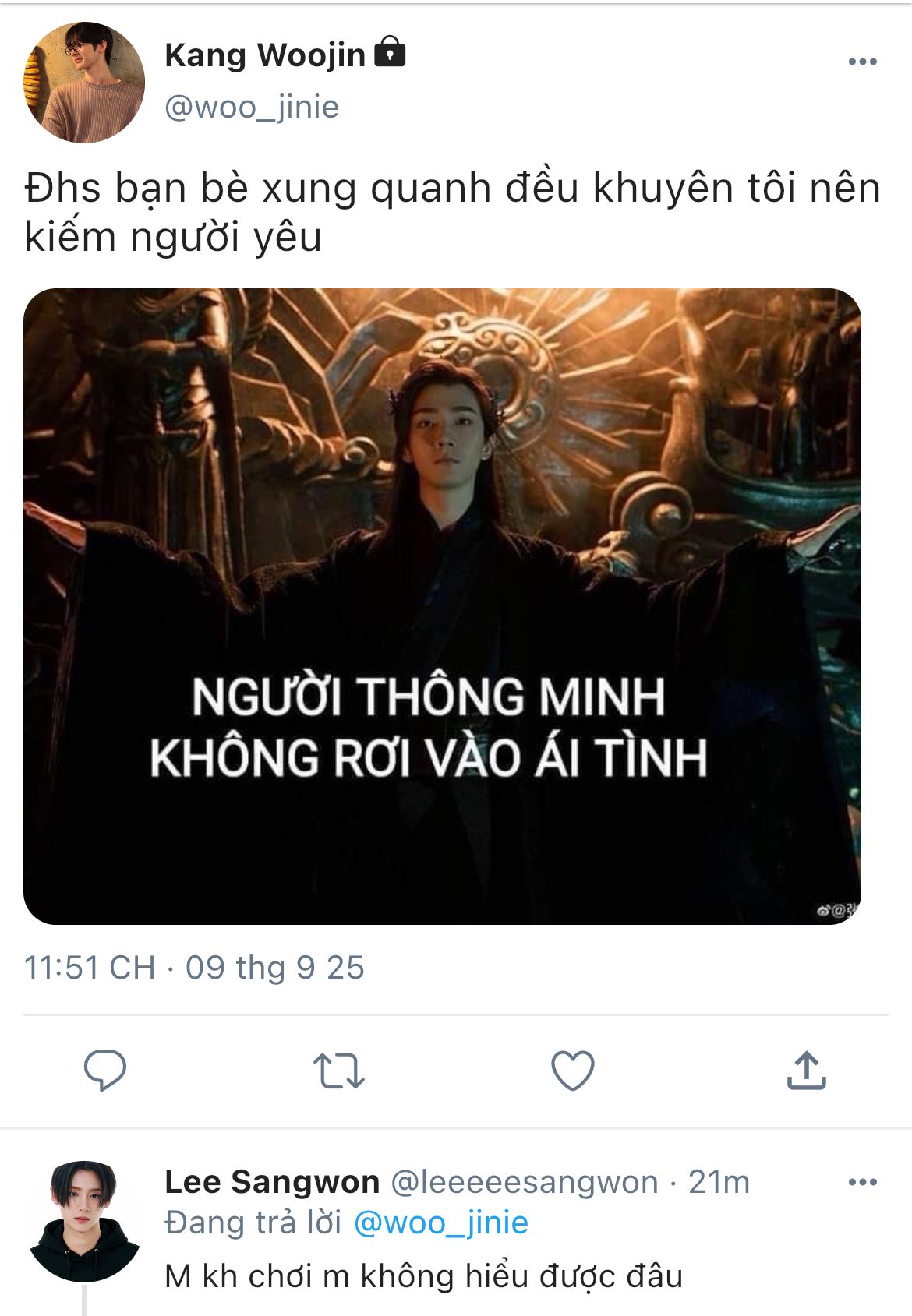
Task: Retweet Kang Woojin's post
Action: 338,1071
